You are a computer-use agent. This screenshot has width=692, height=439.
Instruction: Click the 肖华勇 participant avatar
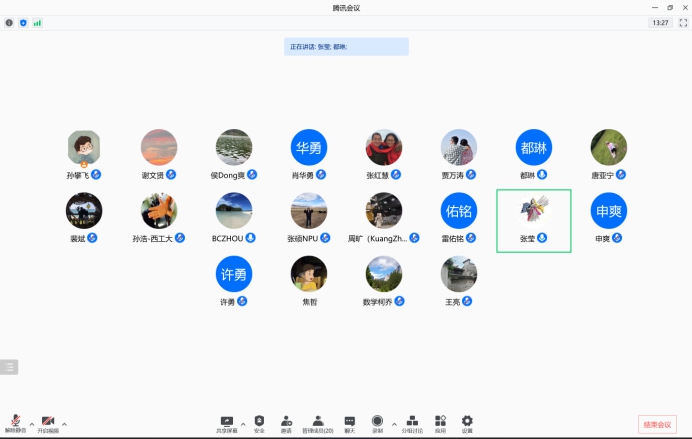click(308, 148)
